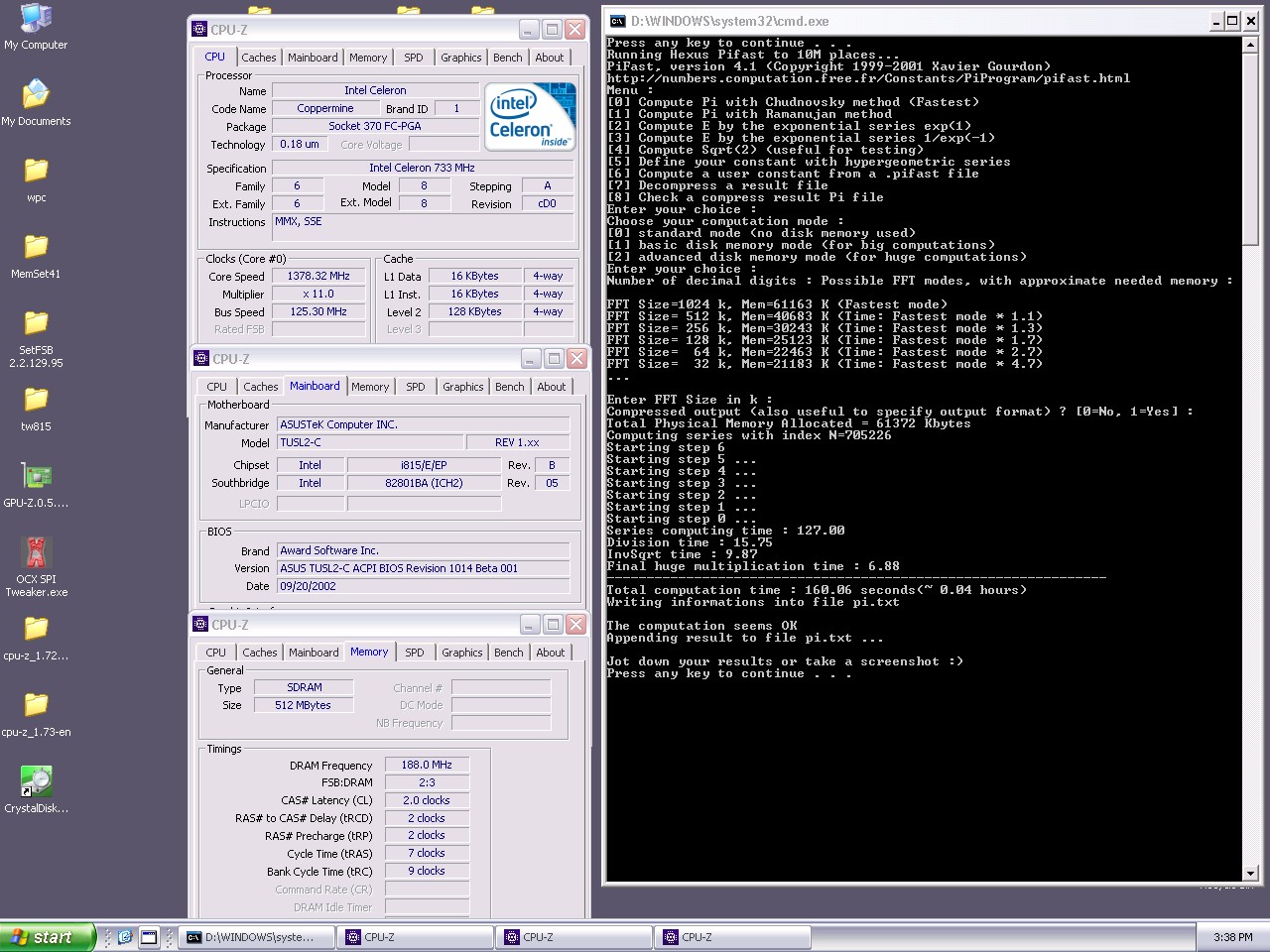Click the 512 MBytes memory size value
Viewport: 1270px width, 952px height.
tap(305, 705)
